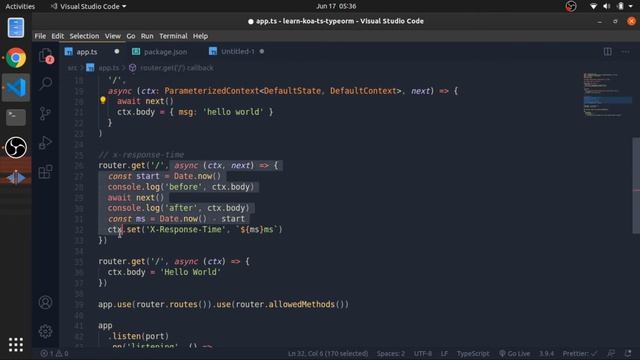Screen dimensions: 640x360
Task: Click '.listen(port)' on line 42
Action: (x=138, y=336)
